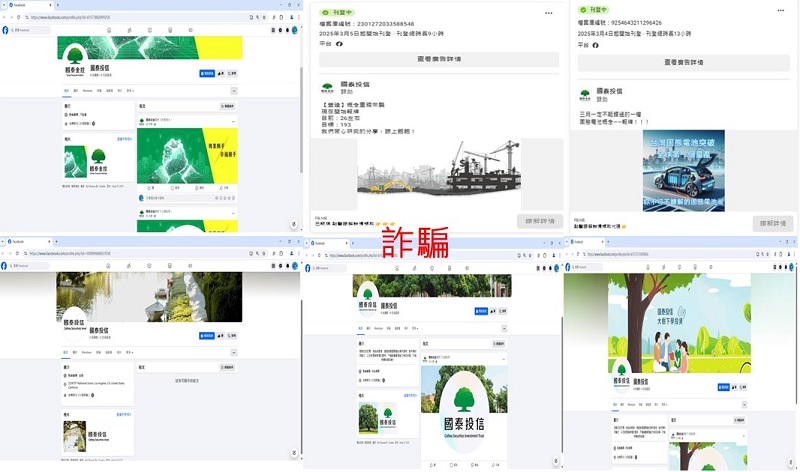800x472 pixels.
Task: Click 瞭解詳情 on the solid-state battery ad
Action: click(773, 223)
